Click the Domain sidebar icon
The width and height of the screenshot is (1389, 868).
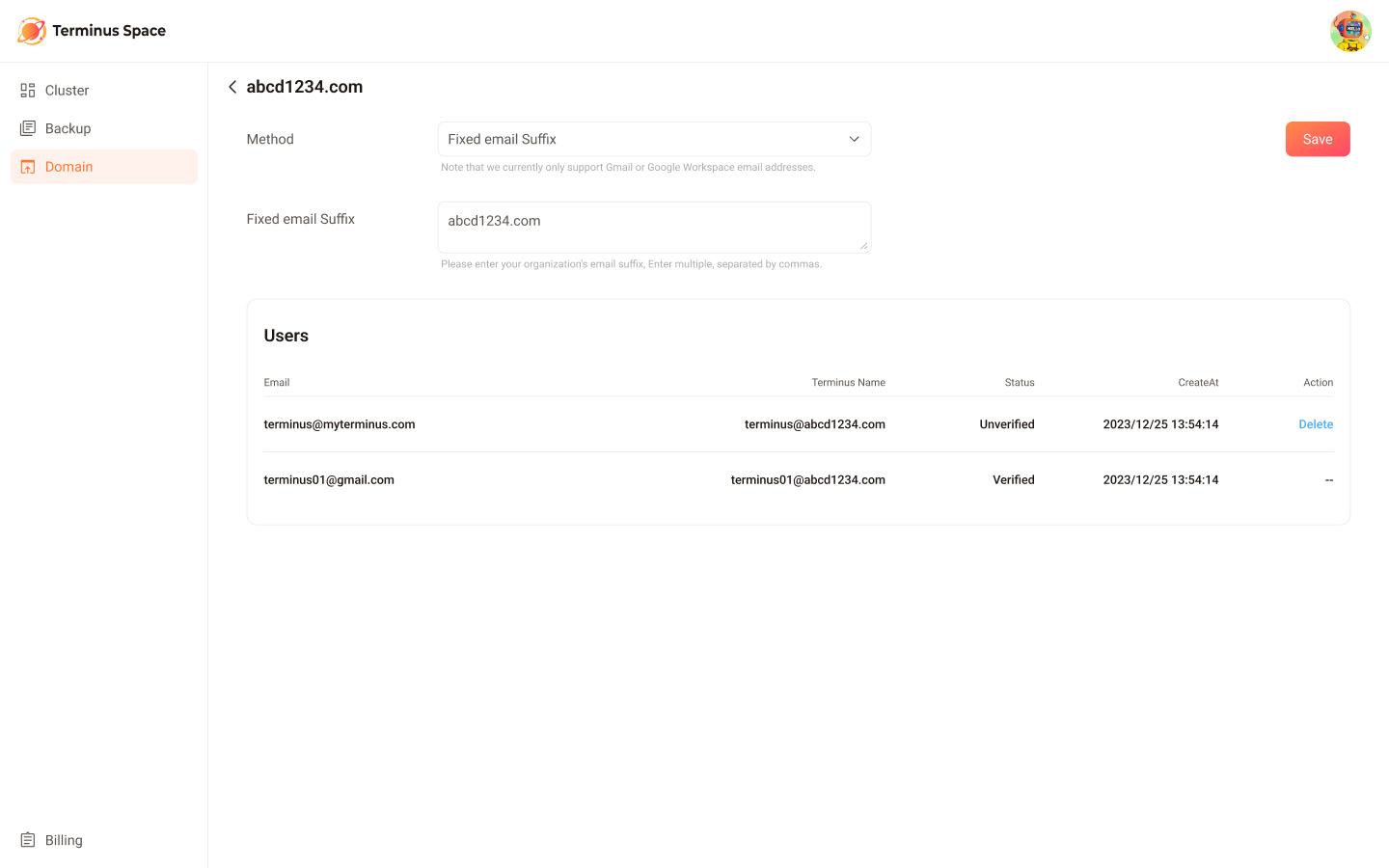pos(28,167)
